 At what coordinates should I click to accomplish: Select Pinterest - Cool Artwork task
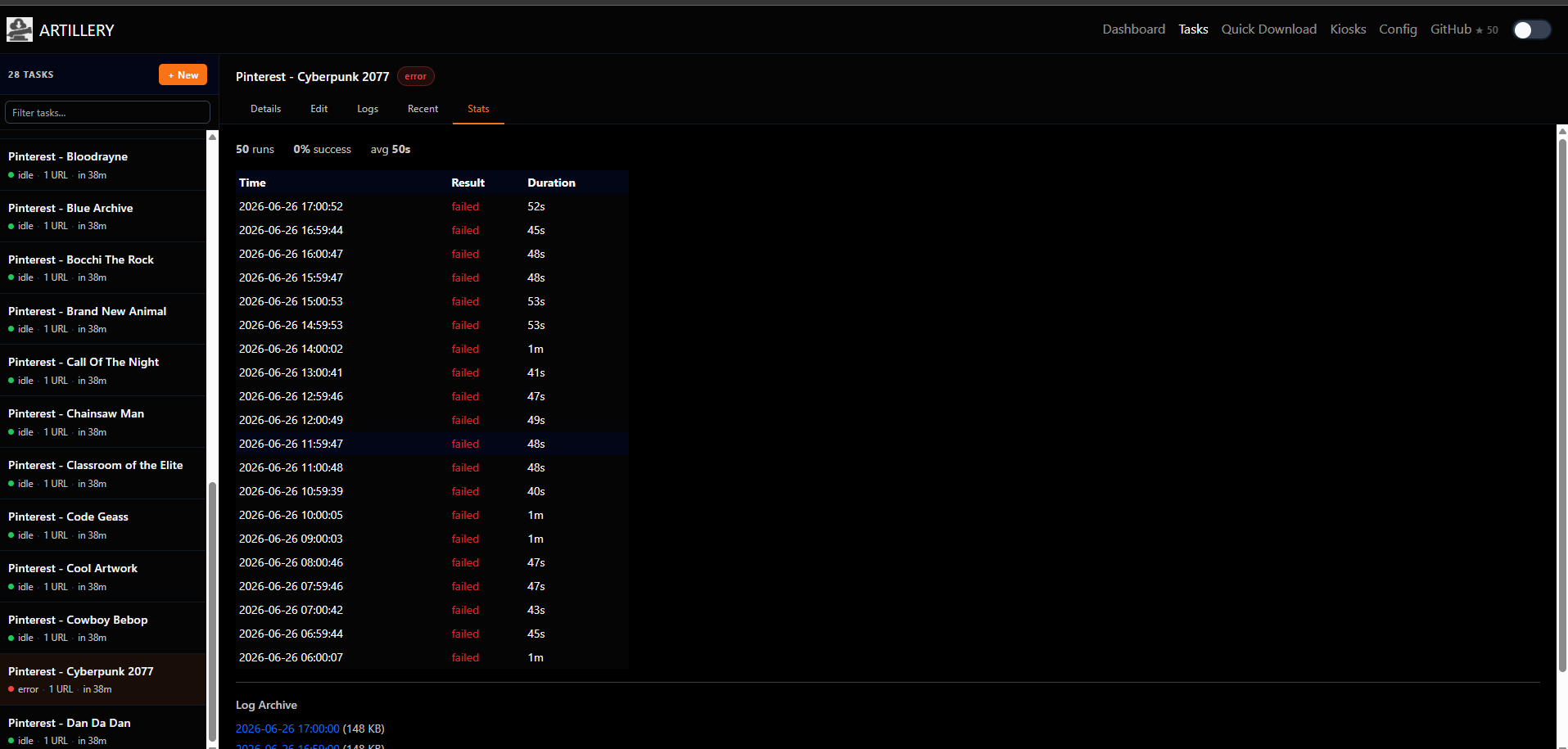click(x=103, y=577)
